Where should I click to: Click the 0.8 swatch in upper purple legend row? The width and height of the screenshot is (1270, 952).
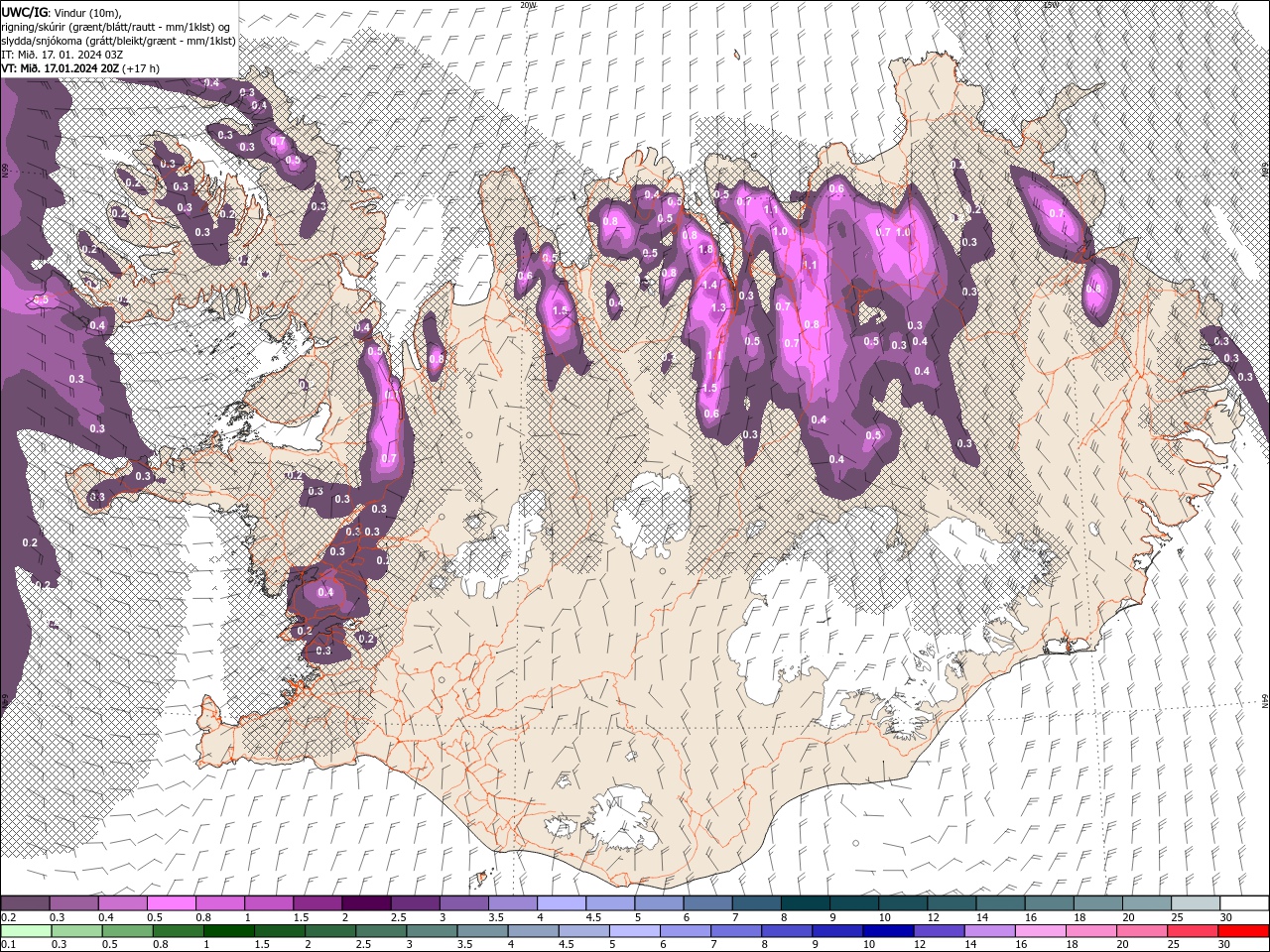tap(219, 903)
